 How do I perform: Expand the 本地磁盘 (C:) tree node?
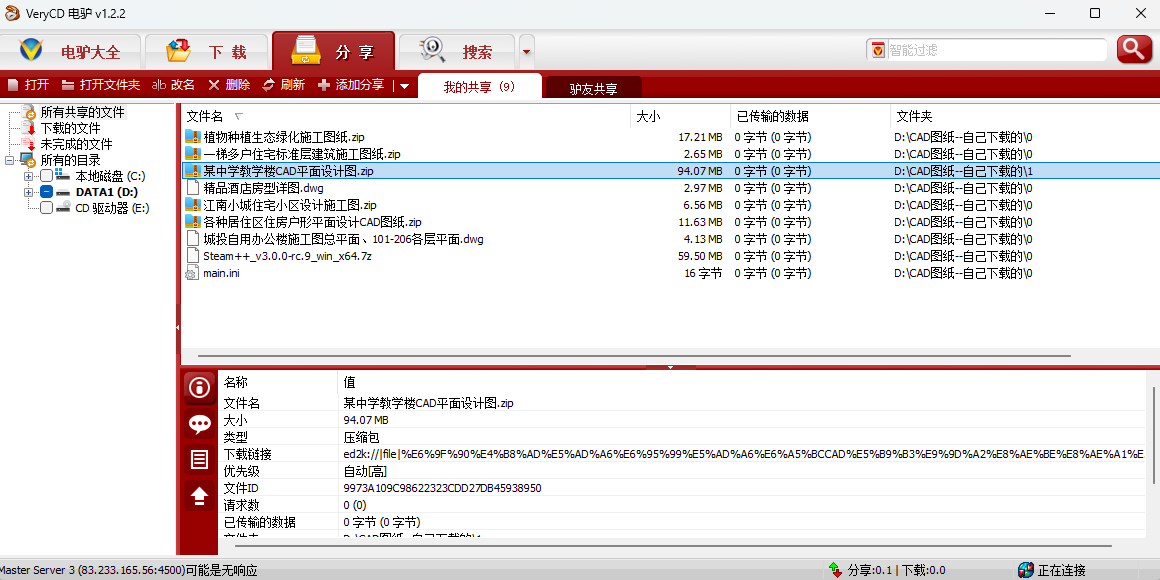[x=28, y=176]
